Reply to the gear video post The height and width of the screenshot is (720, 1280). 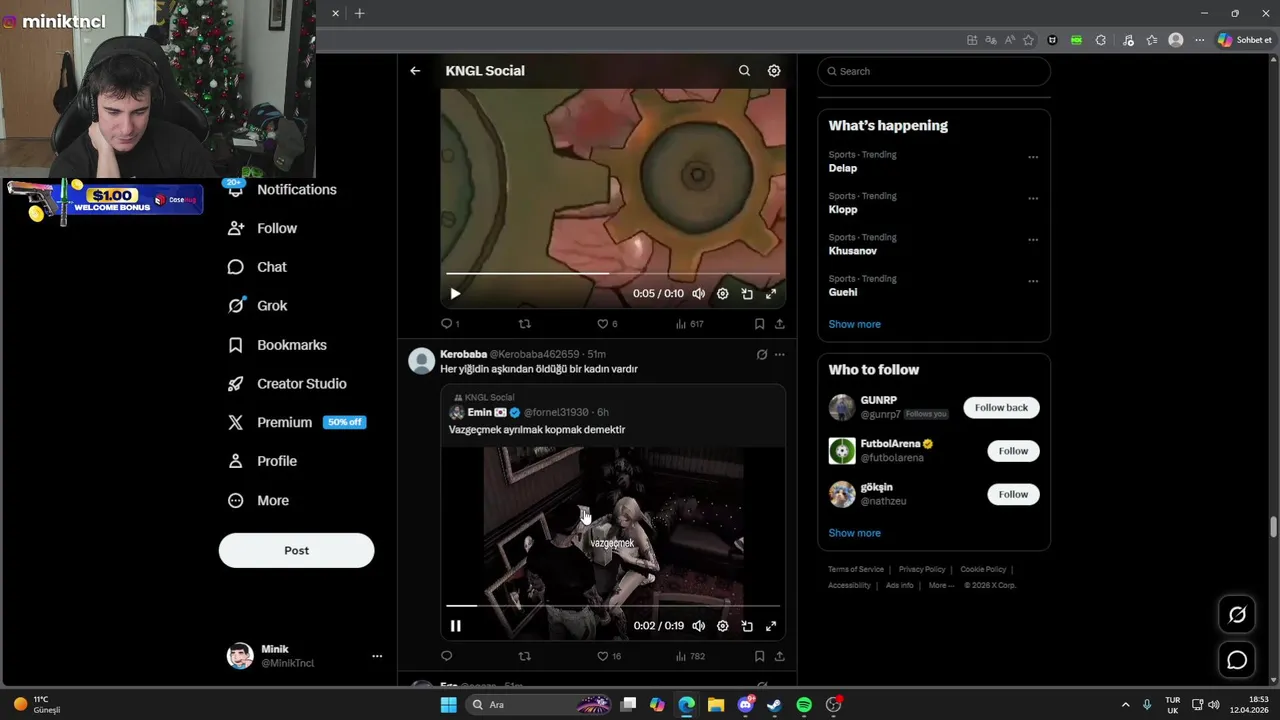click(x=450, y=324)
